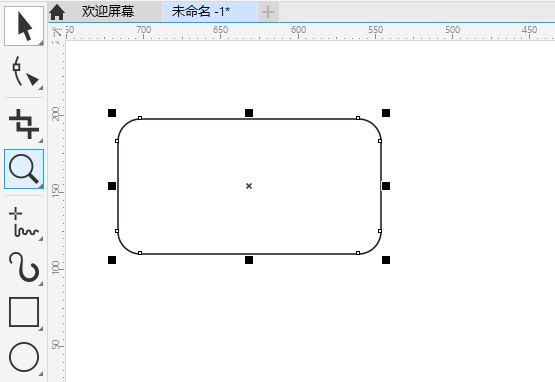Select the Shape edit tool
Screen dimensions: 555x382
(x=24, y=72)
